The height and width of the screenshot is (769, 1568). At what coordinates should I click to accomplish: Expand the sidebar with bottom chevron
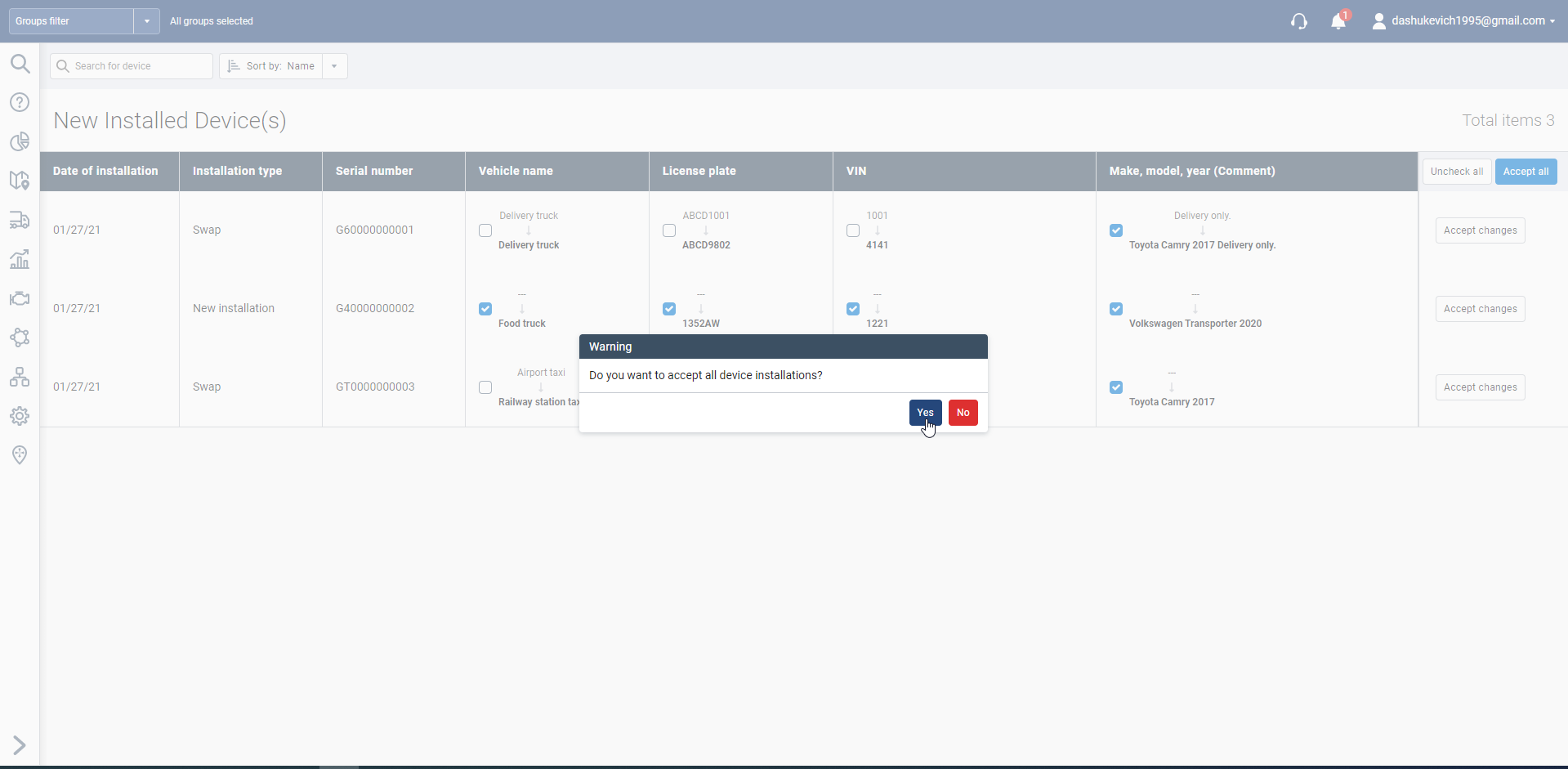click(x=20, y=745)
